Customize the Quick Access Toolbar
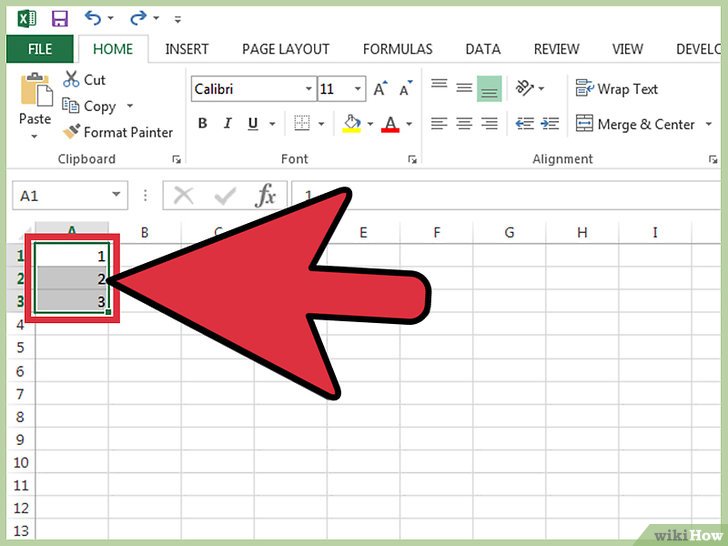The height and width of the screenshot is (546, 728). click(x=177, y=19)
